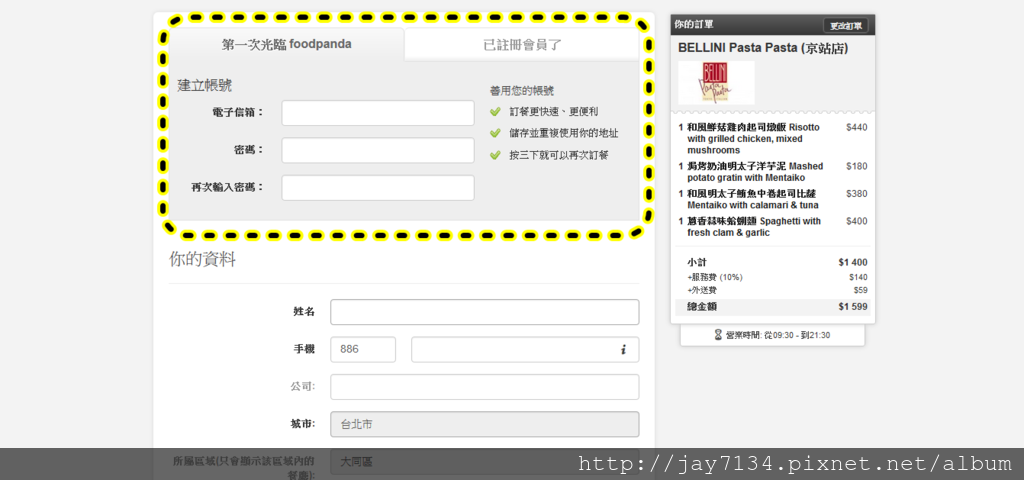Click the 善用您的帳號 heading
Image resolution: width=1024 pixels, height=480 pixels.
522,91
